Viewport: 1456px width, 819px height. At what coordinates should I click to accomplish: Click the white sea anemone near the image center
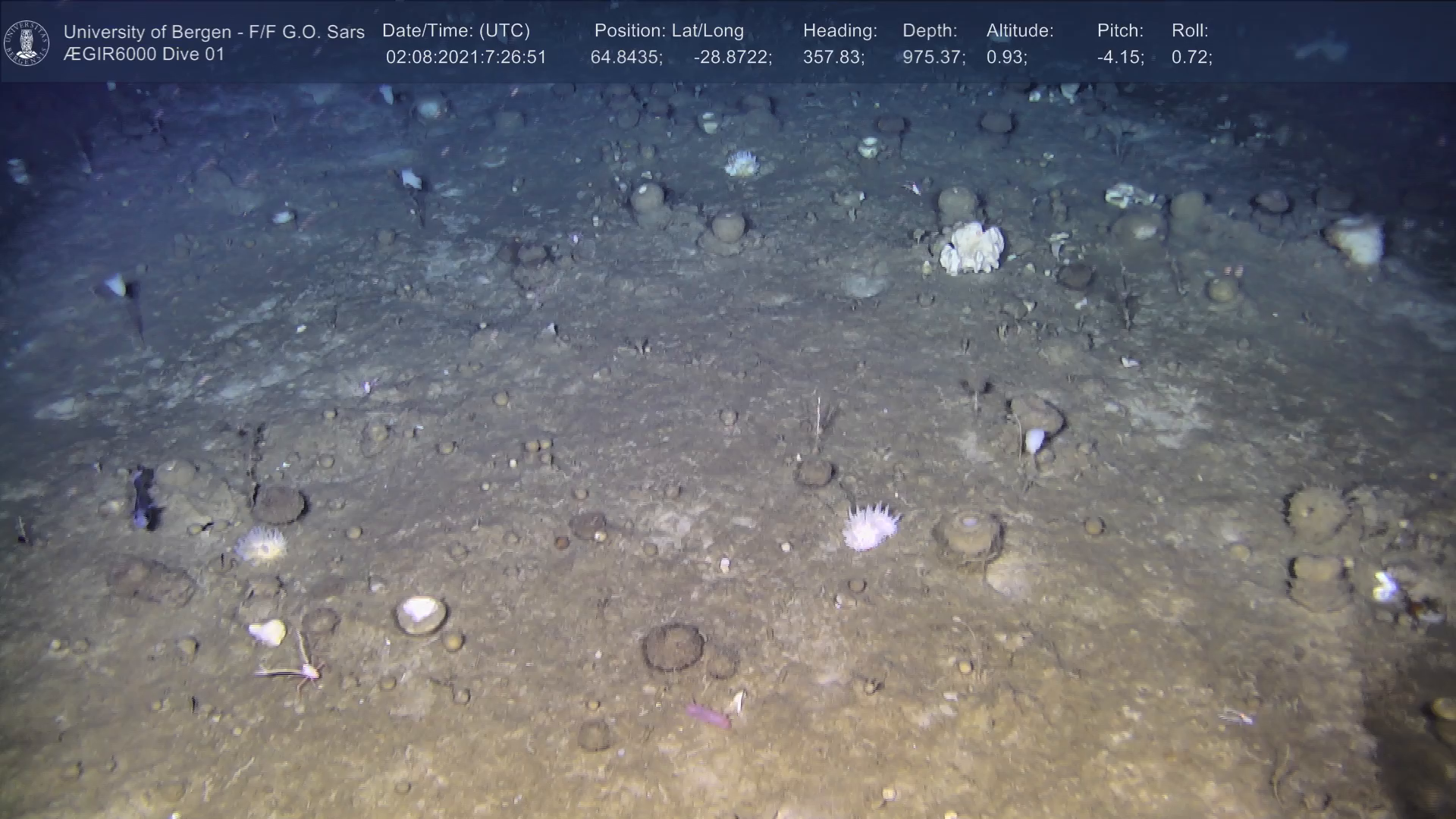[x=871, y=526]
